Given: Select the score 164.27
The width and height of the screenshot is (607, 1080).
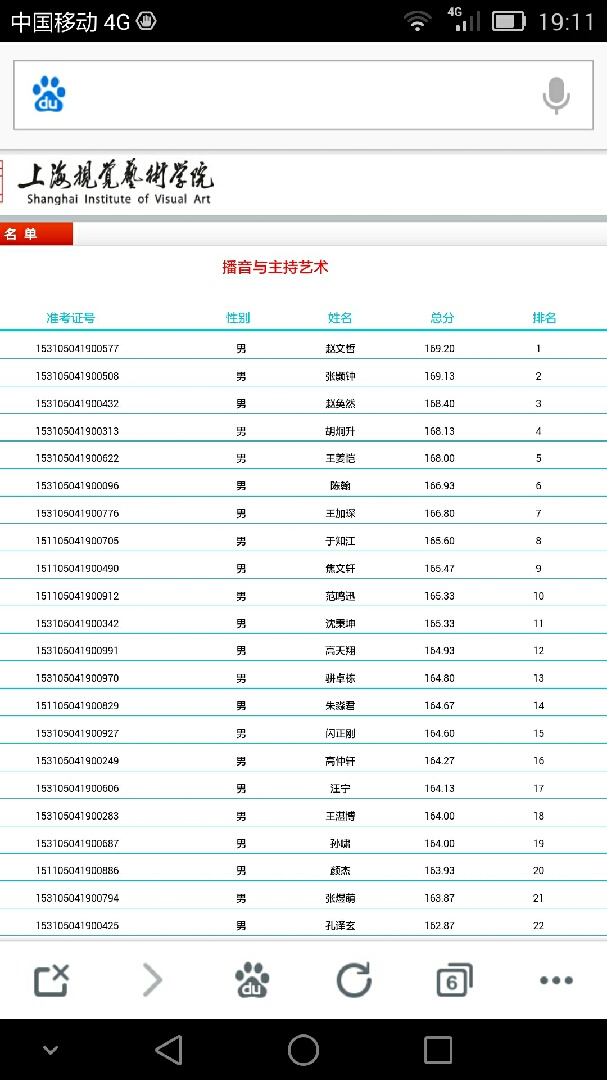Looking at the screenshot, I should (440, 760).
